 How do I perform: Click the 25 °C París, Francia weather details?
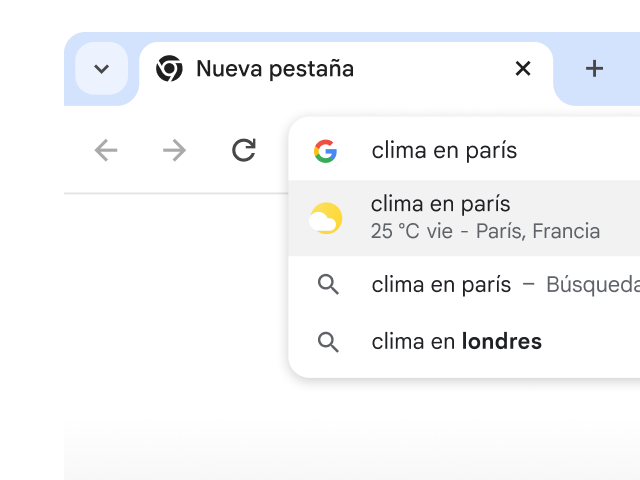click(485, 232)
